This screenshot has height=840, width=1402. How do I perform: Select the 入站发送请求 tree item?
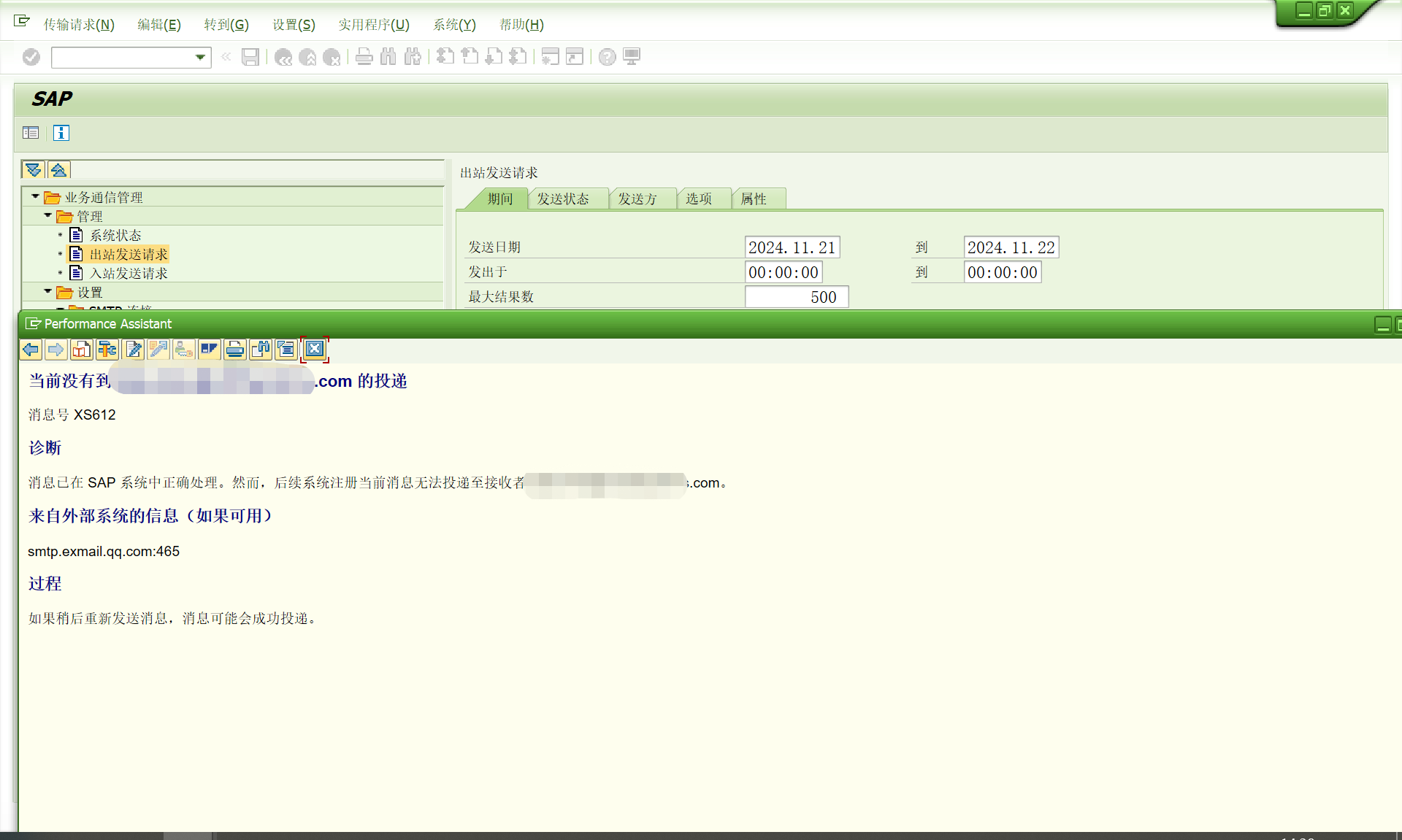[x=129, y=273]
